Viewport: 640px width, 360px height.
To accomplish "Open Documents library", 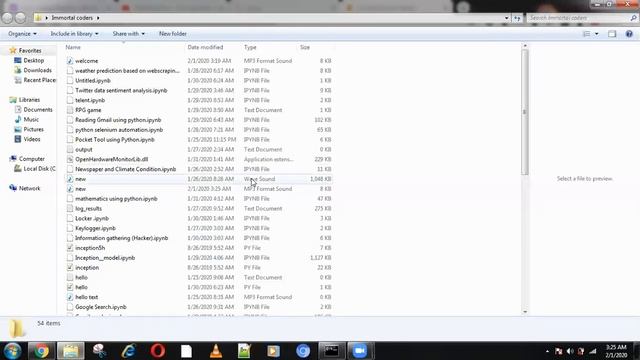I will click(x=38, y=110).
